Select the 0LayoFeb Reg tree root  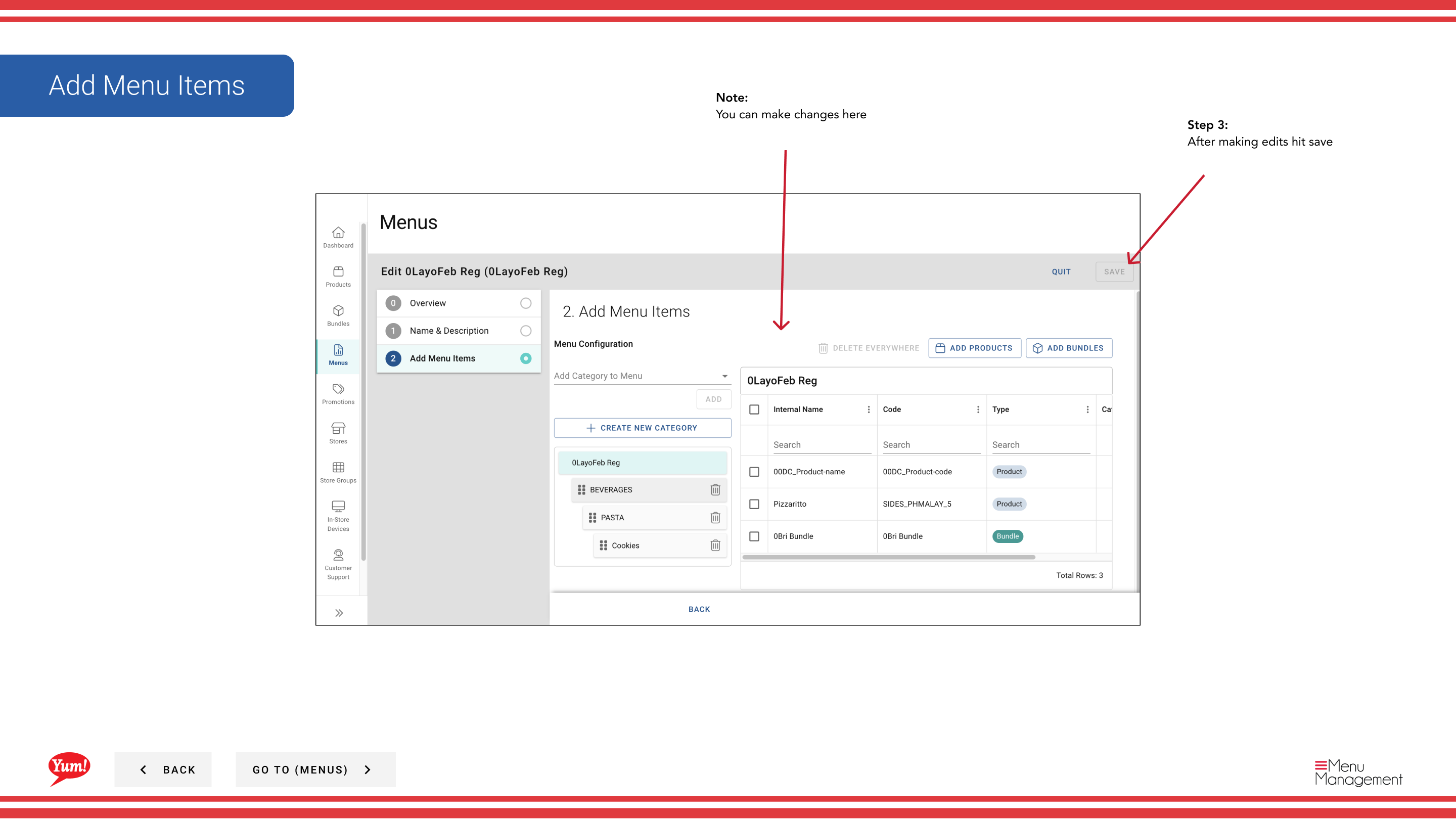click(x=642, y=463)
